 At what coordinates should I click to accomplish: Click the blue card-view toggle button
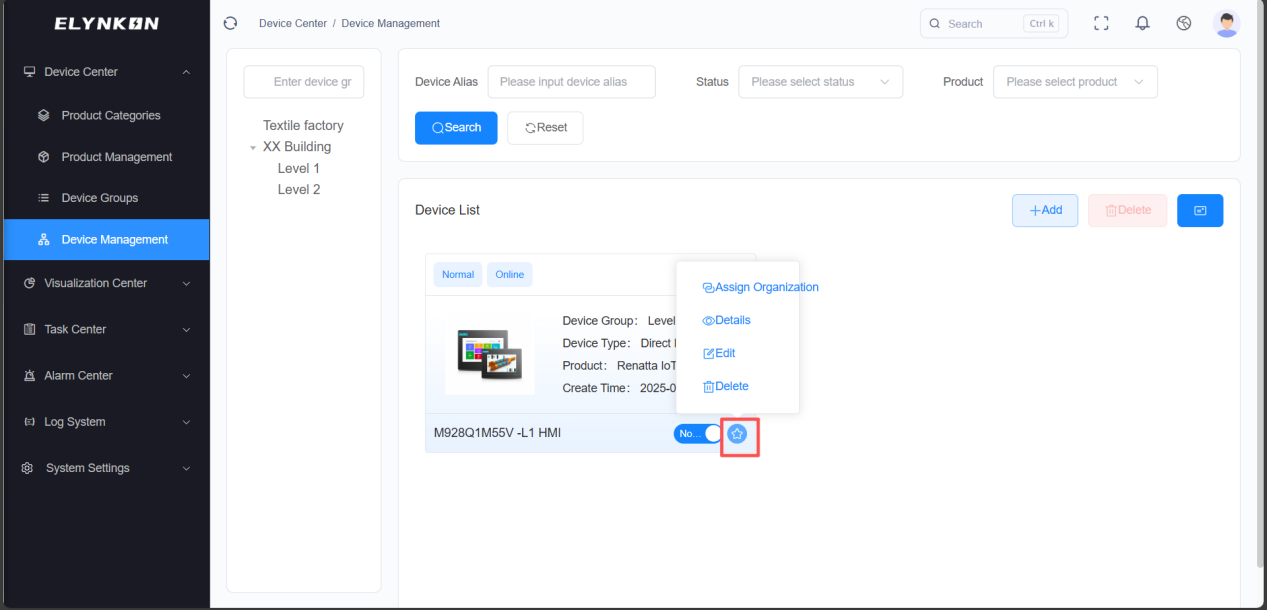click(1200, 210)
